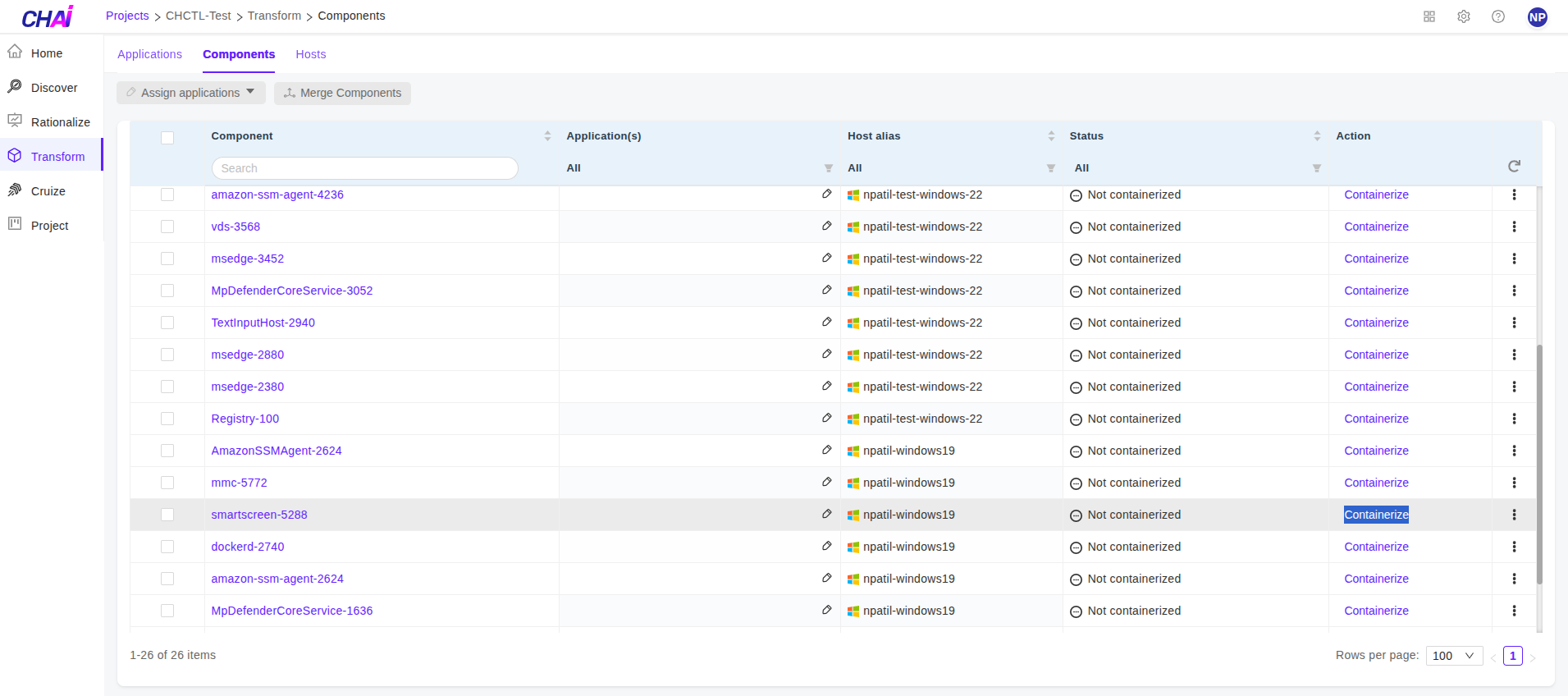
Task: Refresh the components table
Action: [x=1514, y=167]
